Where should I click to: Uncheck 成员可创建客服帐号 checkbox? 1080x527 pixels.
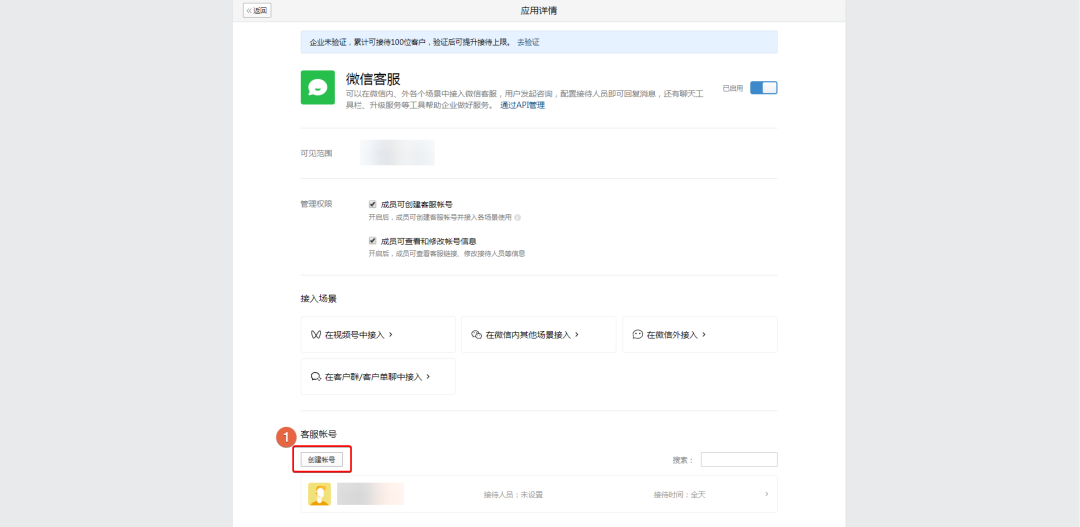click(373, 205)
